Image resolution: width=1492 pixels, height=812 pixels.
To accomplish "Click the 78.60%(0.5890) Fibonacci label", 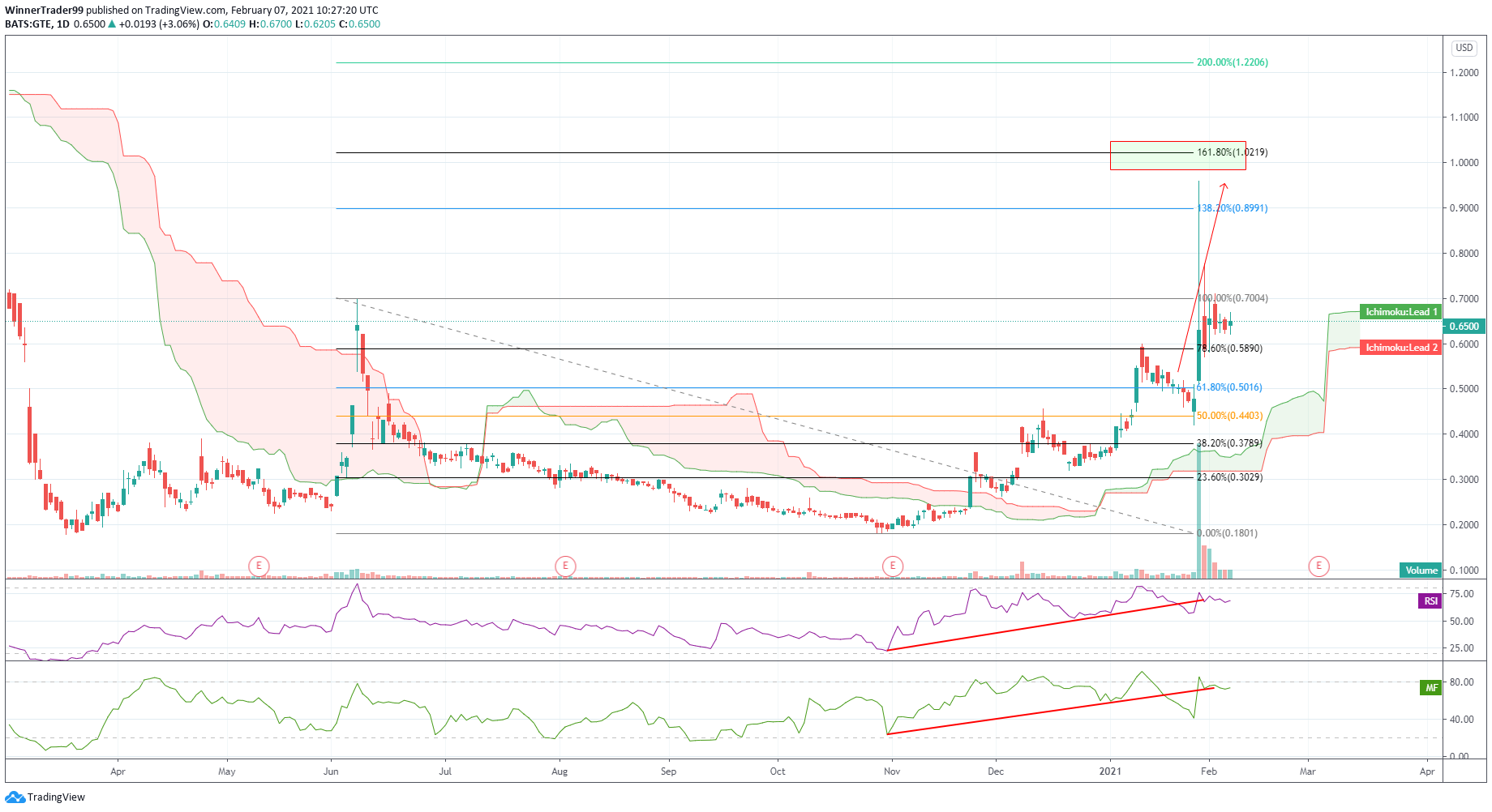I will coord(1229,348).
